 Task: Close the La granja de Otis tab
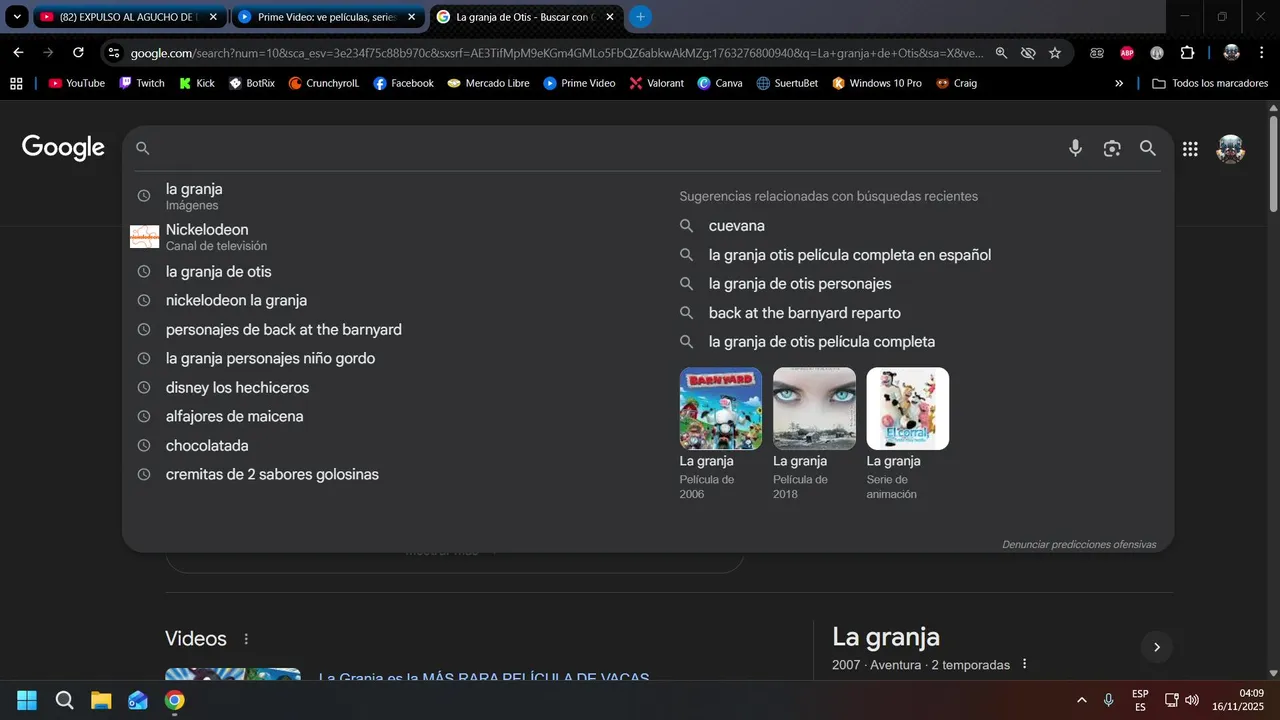click(610, 17)
